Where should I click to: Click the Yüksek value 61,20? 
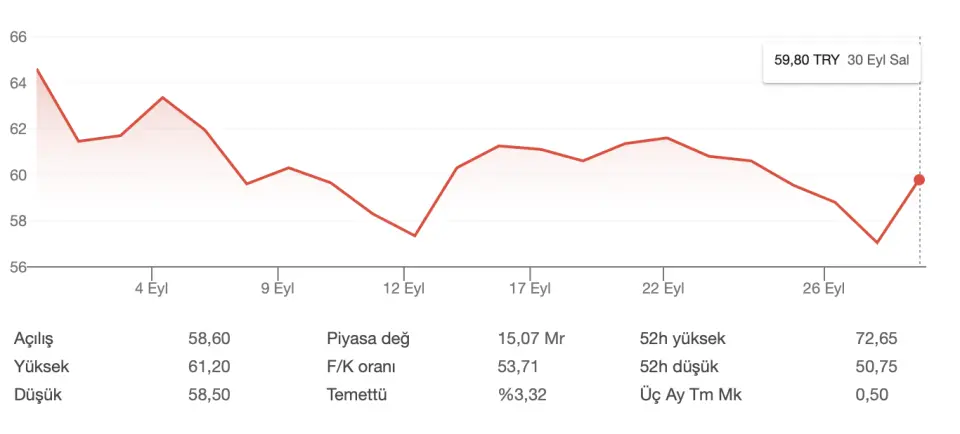209,367
